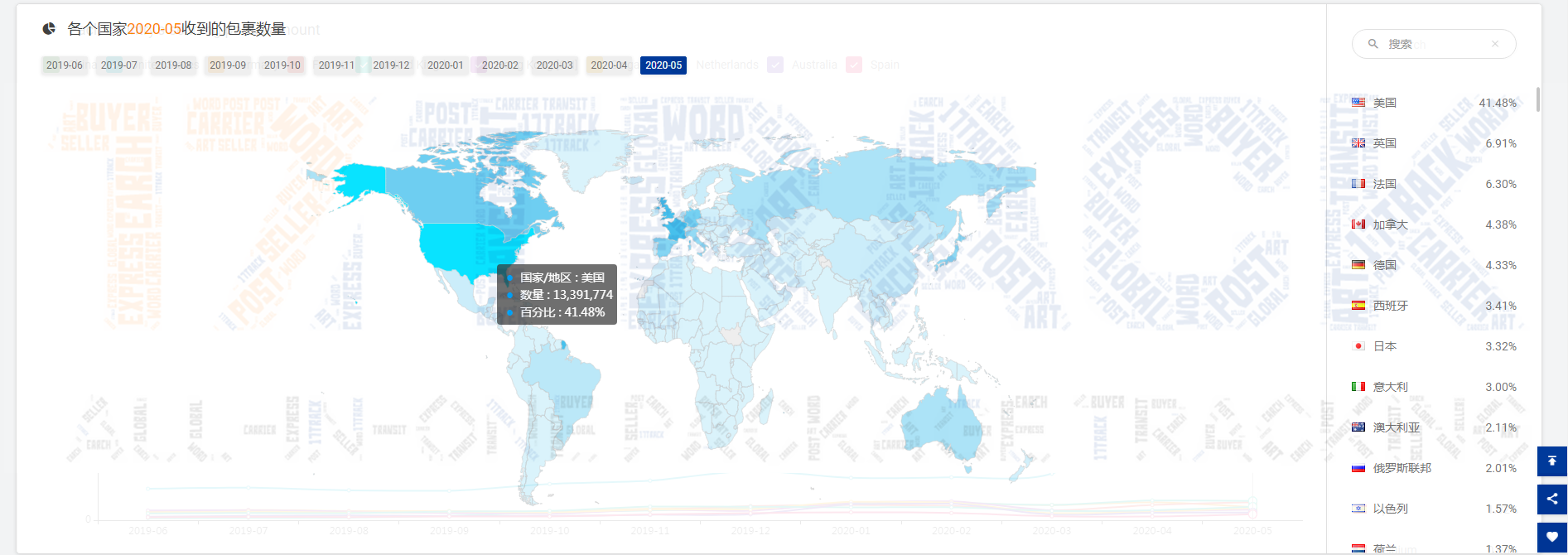Image resolution: width=1568 pixels, height=555 pixels.
Task: Click the 41.48% value for 美国
Action: click(1498, 103)
